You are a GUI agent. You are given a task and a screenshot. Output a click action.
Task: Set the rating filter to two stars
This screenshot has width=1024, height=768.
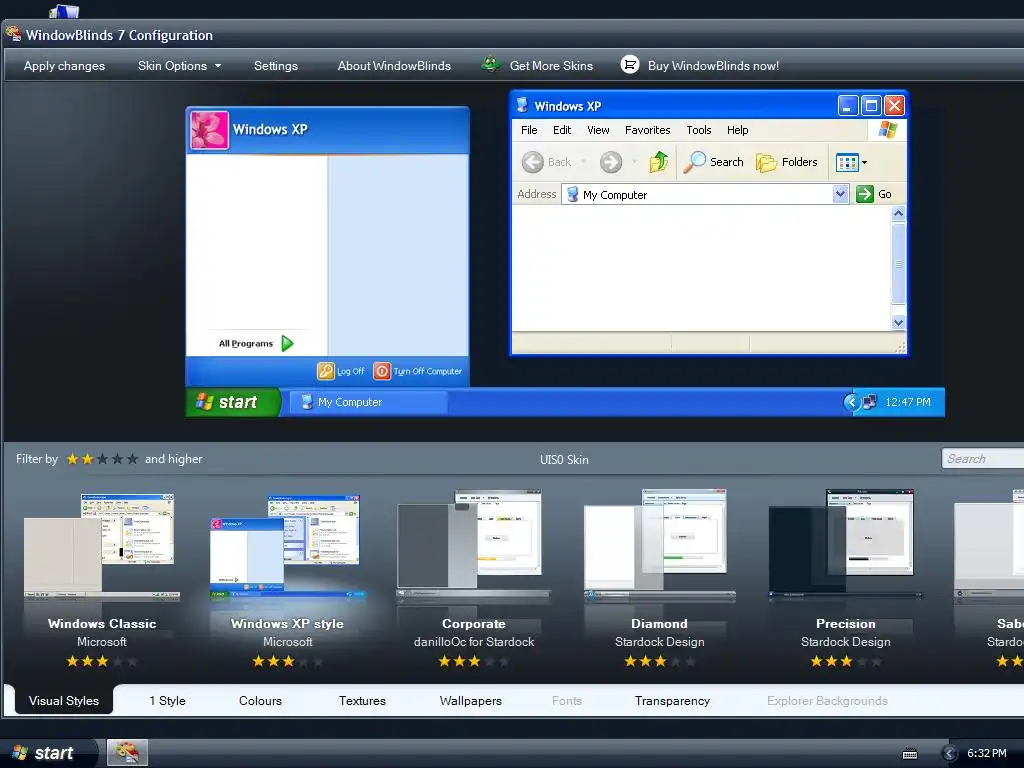click(88, 459)
